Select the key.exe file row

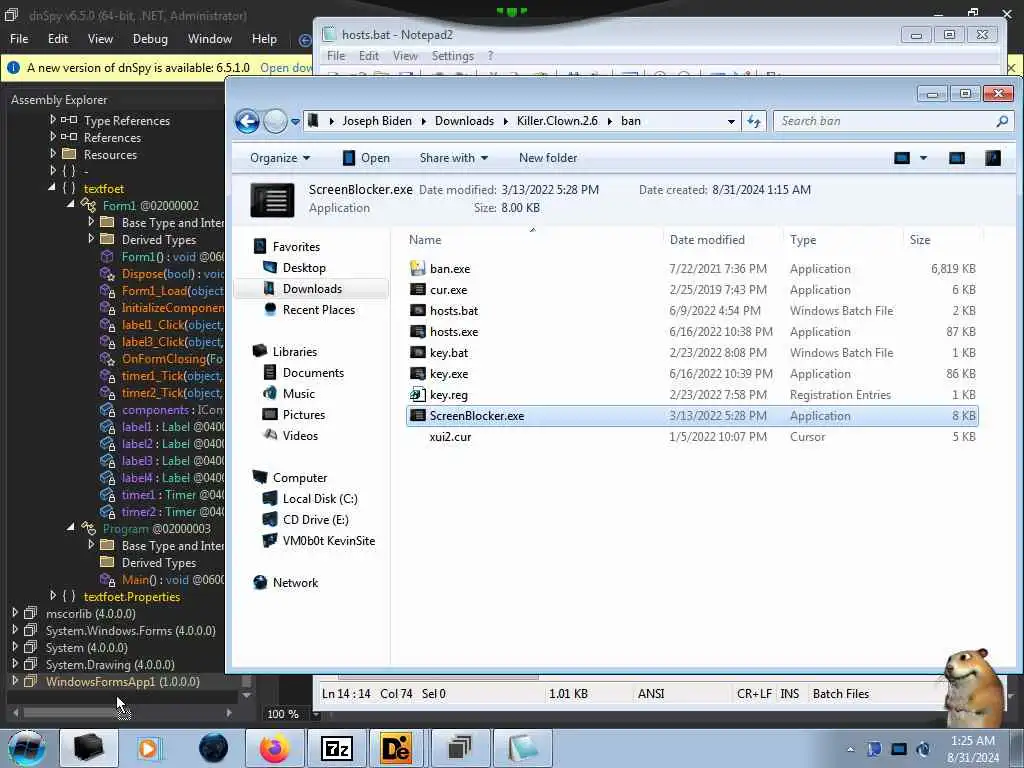(692, 374)
